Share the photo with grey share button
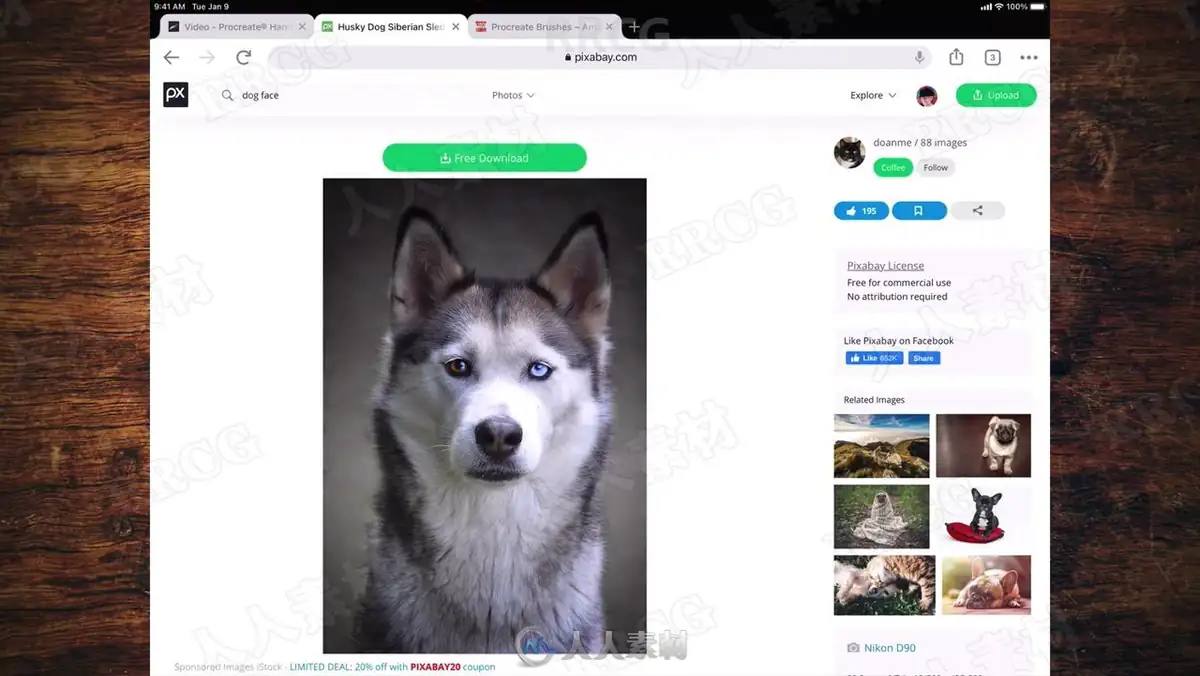The image size is (1200, 676). click(977, 211)
